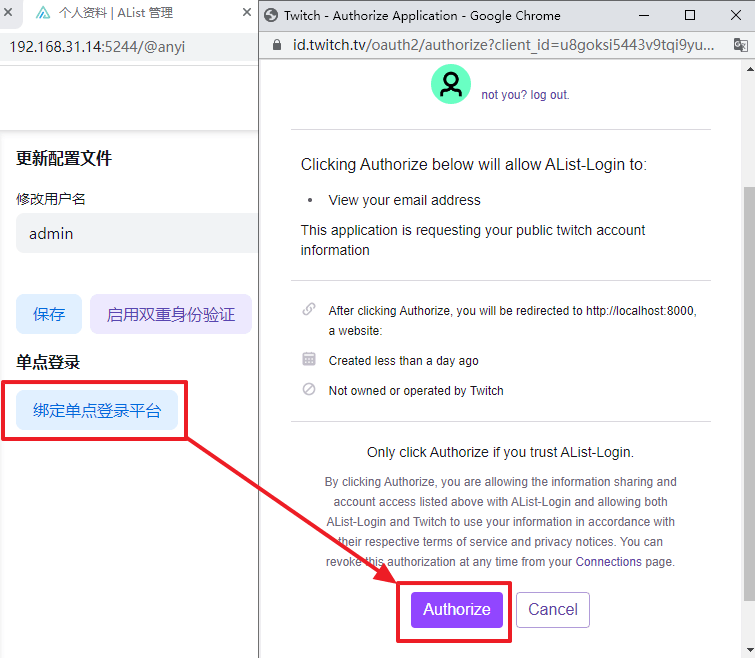Minimize the Twitch Authorize Application window
The image size is (755, 658).
pyautogui.click(x=644, y=15)
